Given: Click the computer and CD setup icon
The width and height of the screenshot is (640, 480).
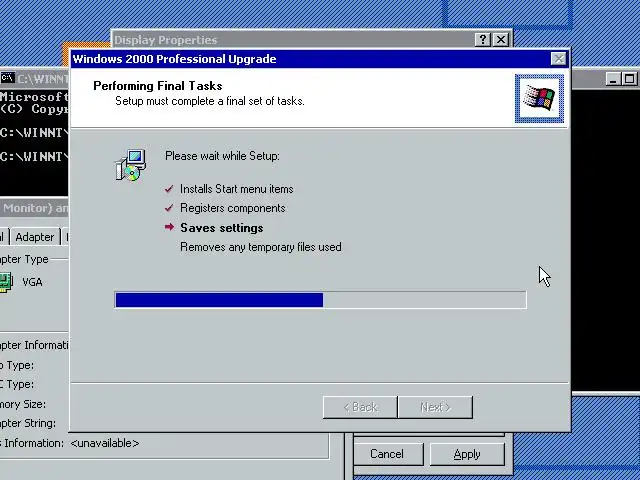Looking at the screenshot, I should click(131, 165).
